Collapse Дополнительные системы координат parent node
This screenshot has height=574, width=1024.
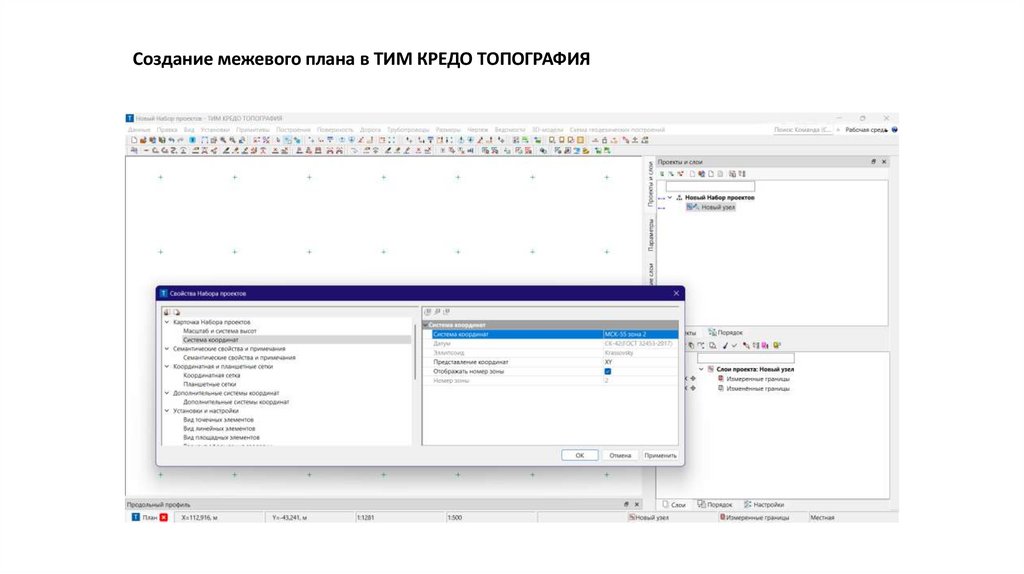click(167, 393)
